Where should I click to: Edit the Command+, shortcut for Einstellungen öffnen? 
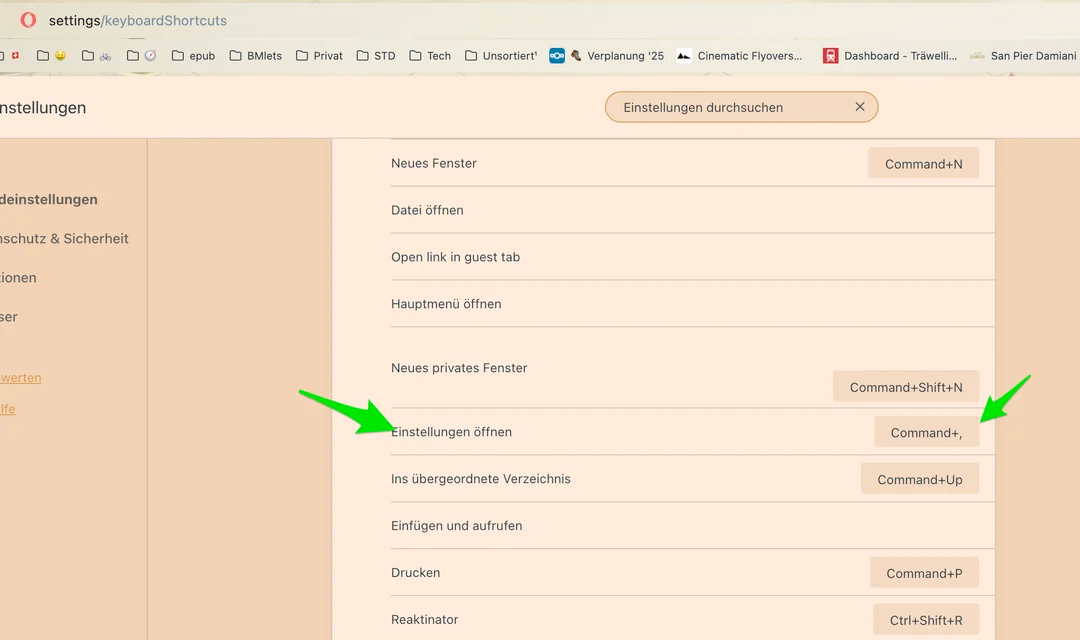click(925, 432)
